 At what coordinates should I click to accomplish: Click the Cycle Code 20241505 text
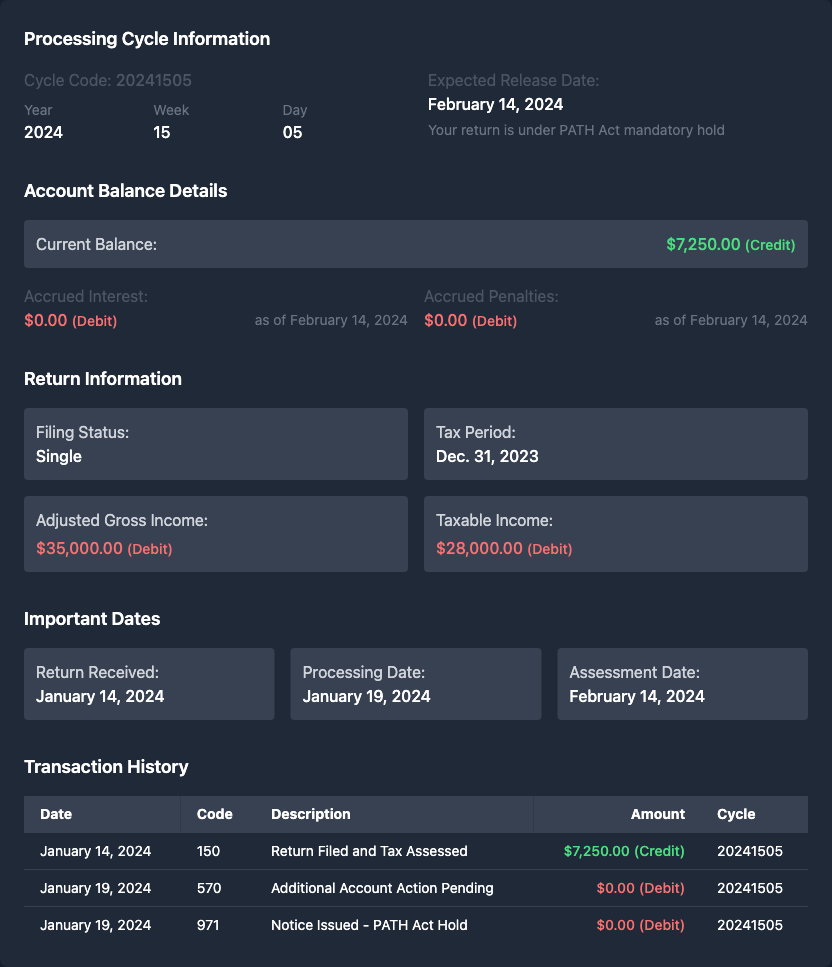[108, 80]
